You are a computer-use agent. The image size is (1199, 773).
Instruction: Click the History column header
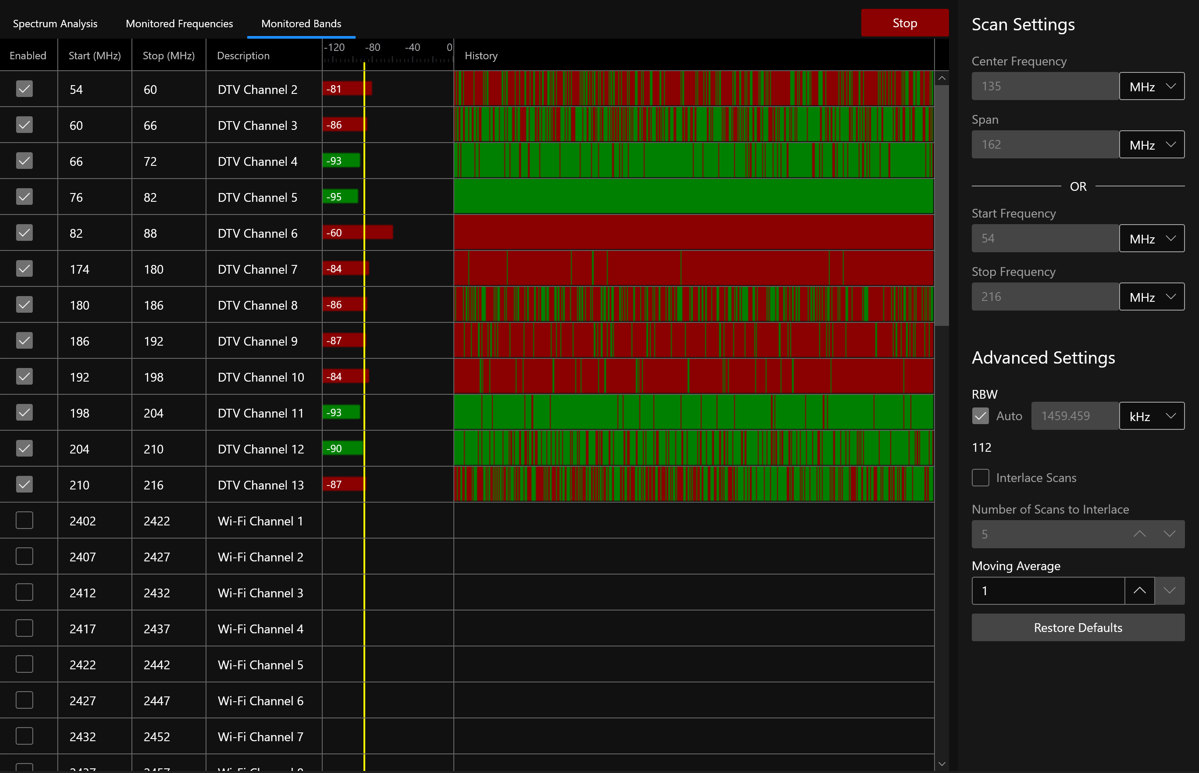coord(694,56)
